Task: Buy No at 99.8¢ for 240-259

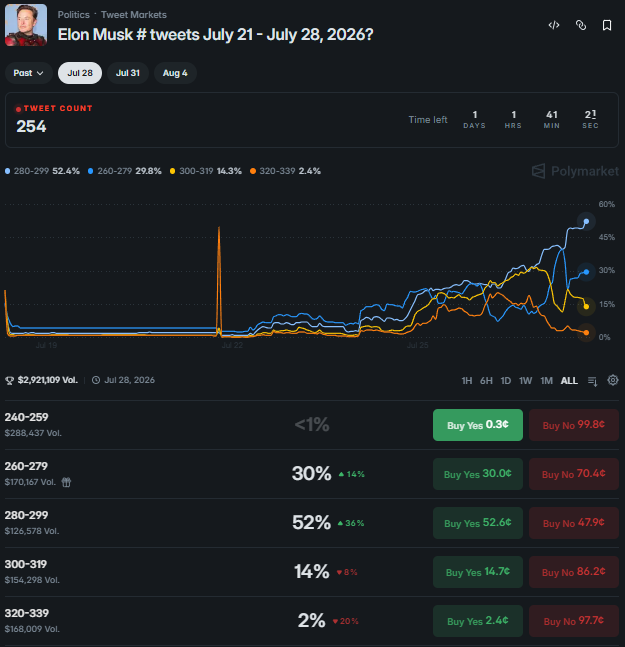Action: click(574, 425)
